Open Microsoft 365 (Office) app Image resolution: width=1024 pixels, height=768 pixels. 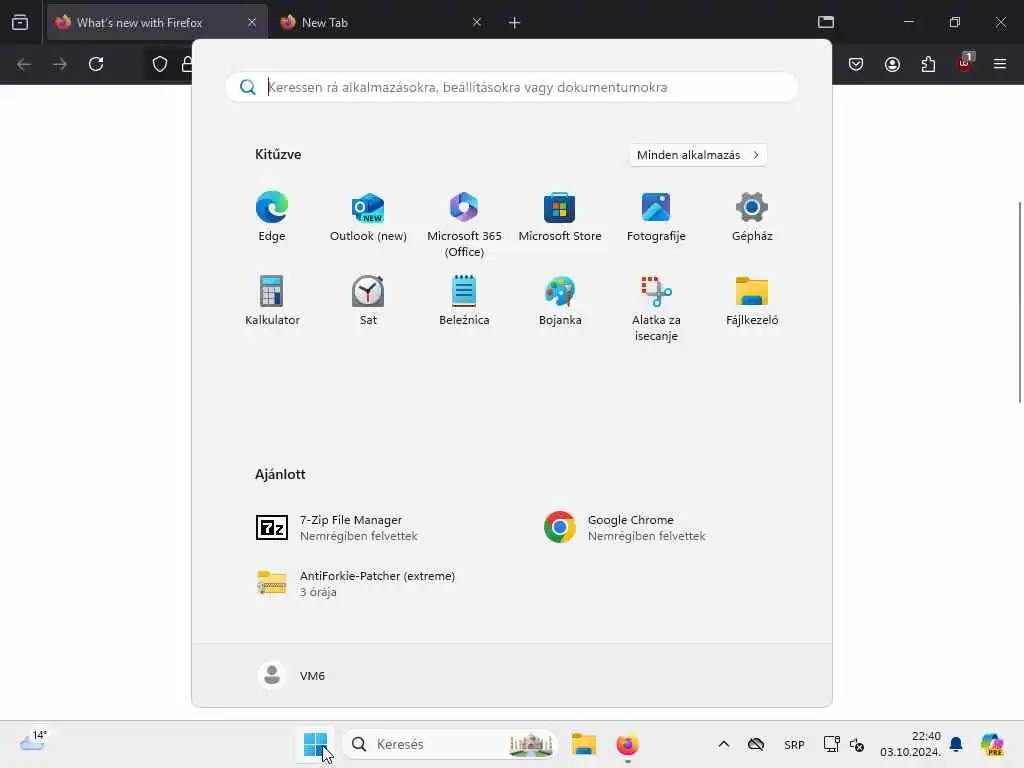pos(464,225)
